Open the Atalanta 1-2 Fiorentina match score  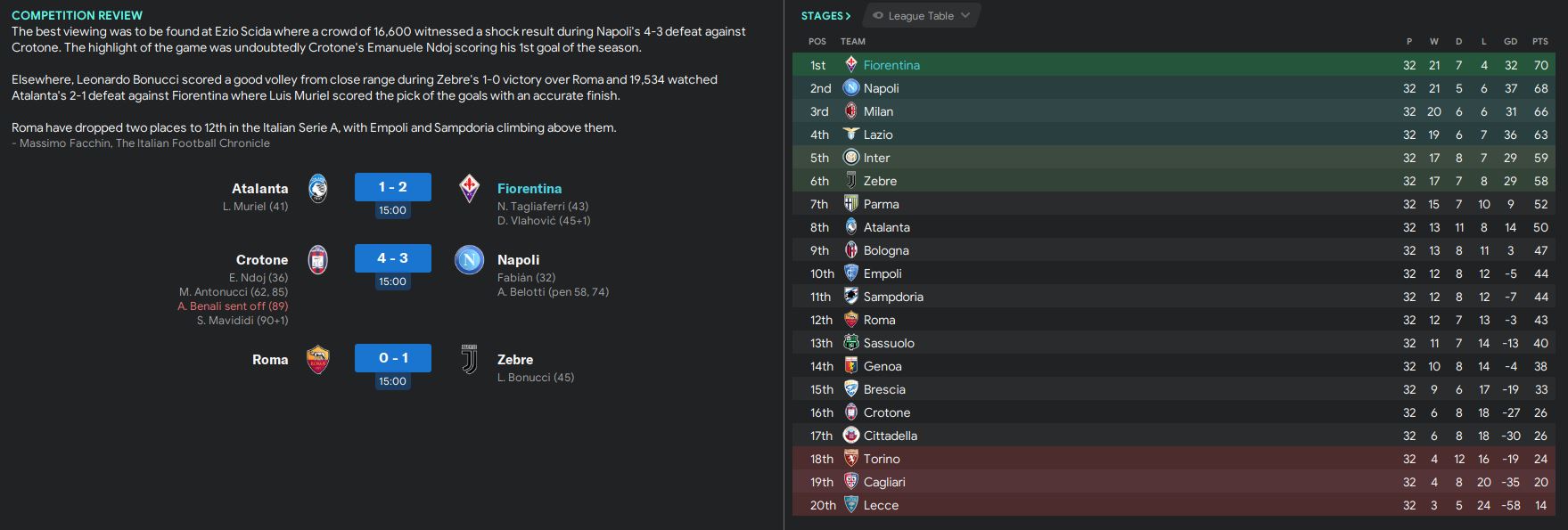(392, 187)
